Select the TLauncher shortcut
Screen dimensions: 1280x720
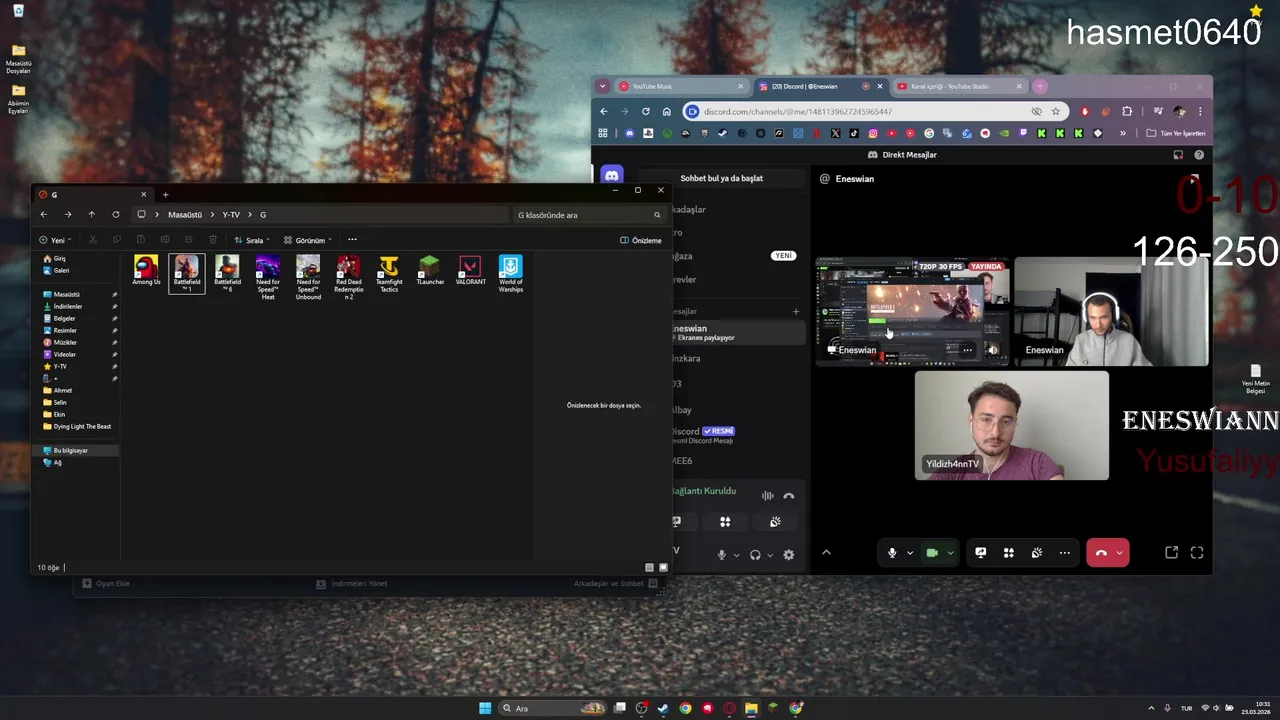430,272
